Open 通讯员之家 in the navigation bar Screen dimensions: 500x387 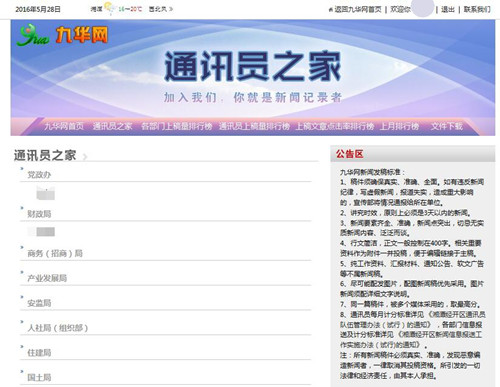point(112,126)
